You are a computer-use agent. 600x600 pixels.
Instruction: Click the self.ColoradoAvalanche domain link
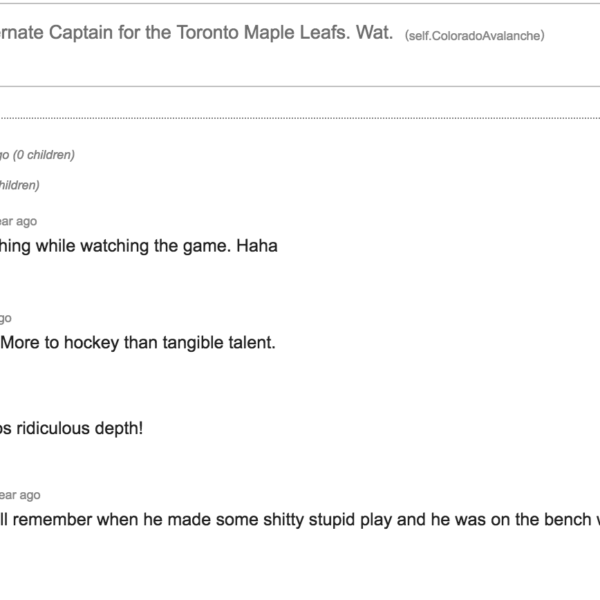(x=474, y=36)
